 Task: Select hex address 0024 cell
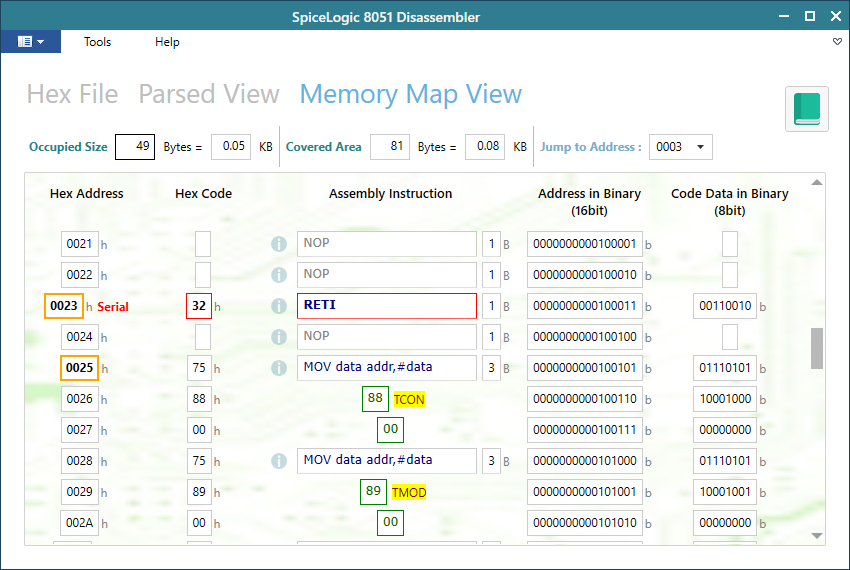point(80,337)
